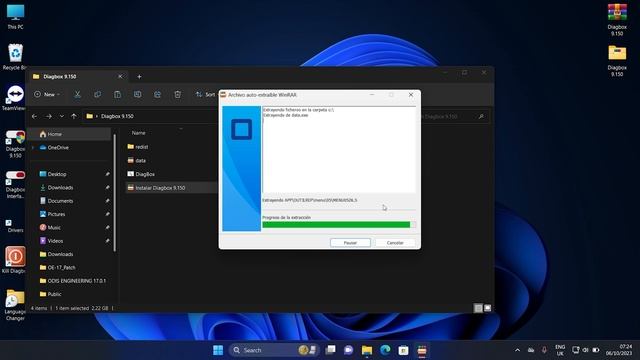Click the WinRAR icon in the taskbar
Image resolution: width=640 pixels, height=360 pixels.
click(422, 350)
